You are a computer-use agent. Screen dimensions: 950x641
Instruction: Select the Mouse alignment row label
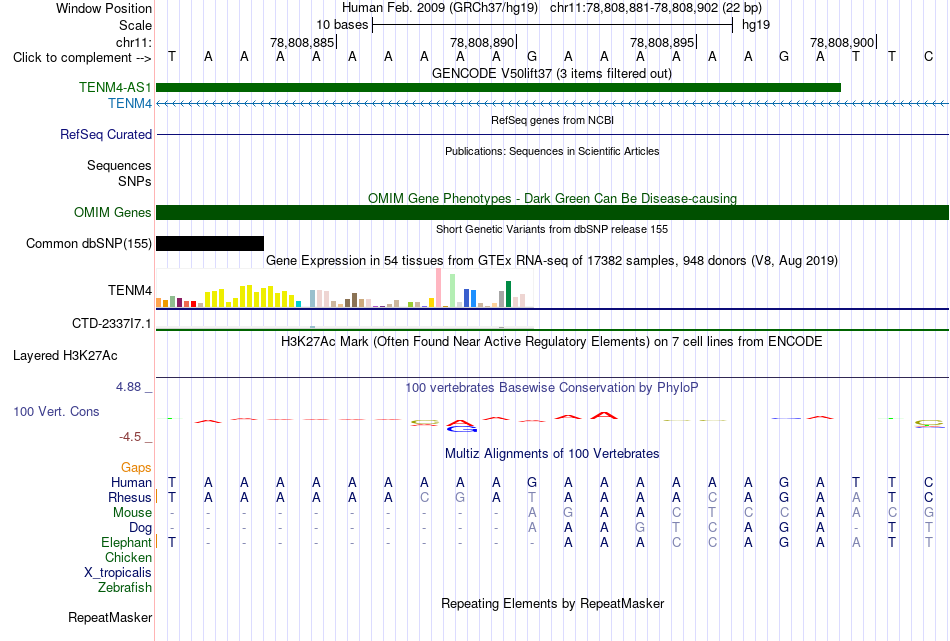pos(132,513)
